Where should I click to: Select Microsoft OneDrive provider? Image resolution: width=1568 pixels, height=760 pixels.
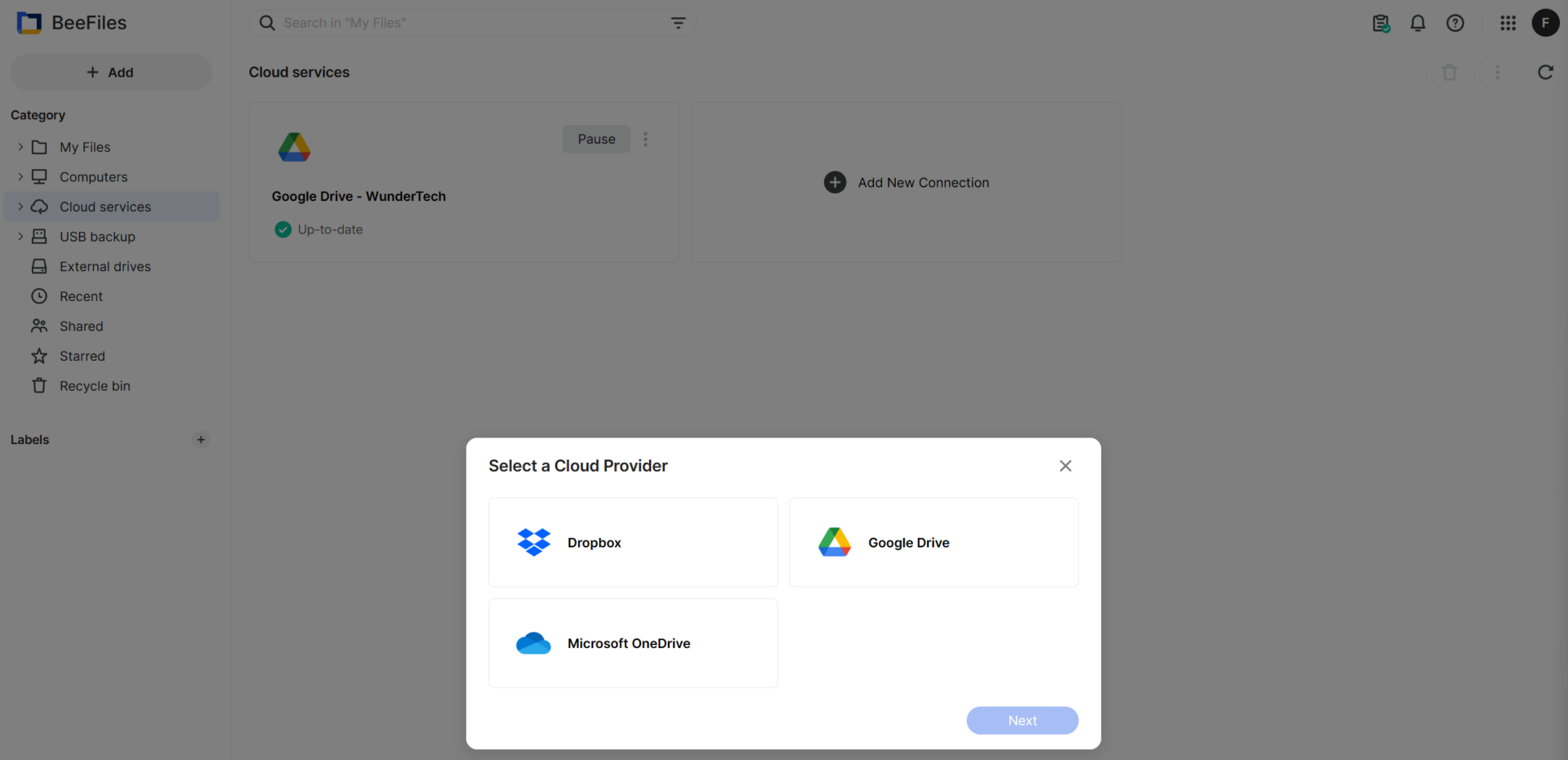[x=633, y=643]
